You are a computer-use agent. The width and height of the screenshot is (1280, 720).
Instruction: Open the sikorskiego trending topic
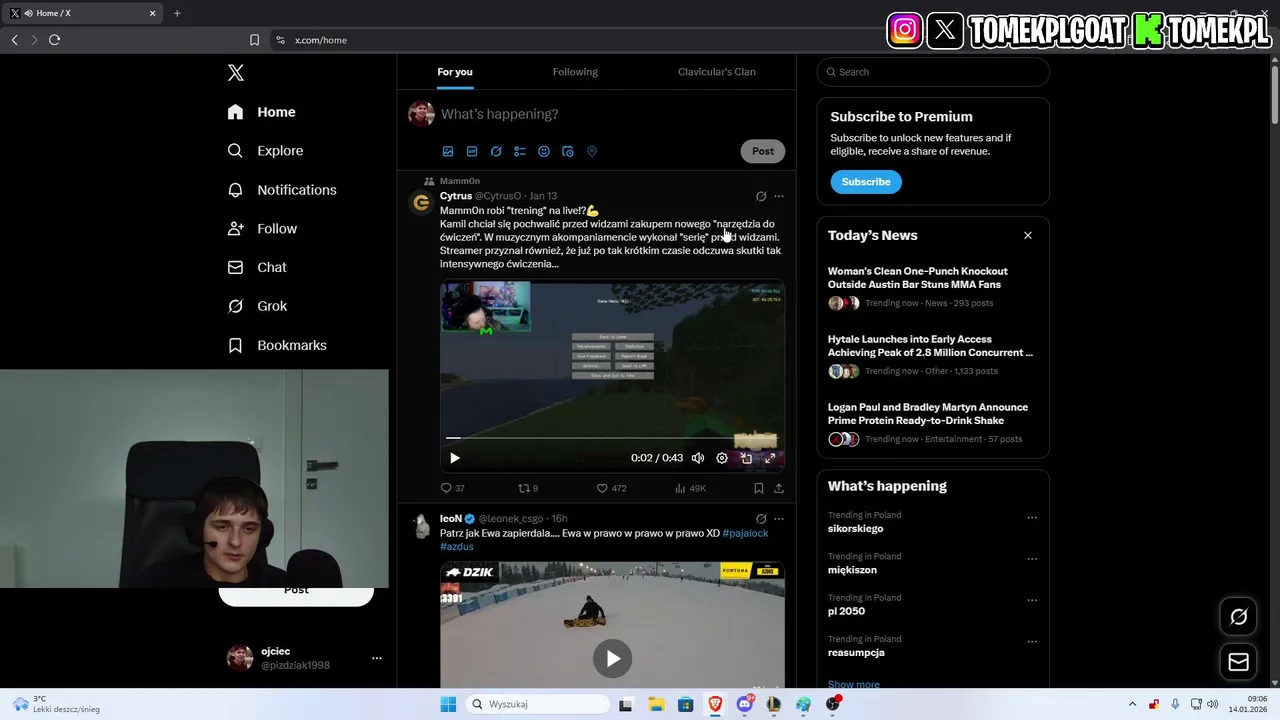coord(856,529)
